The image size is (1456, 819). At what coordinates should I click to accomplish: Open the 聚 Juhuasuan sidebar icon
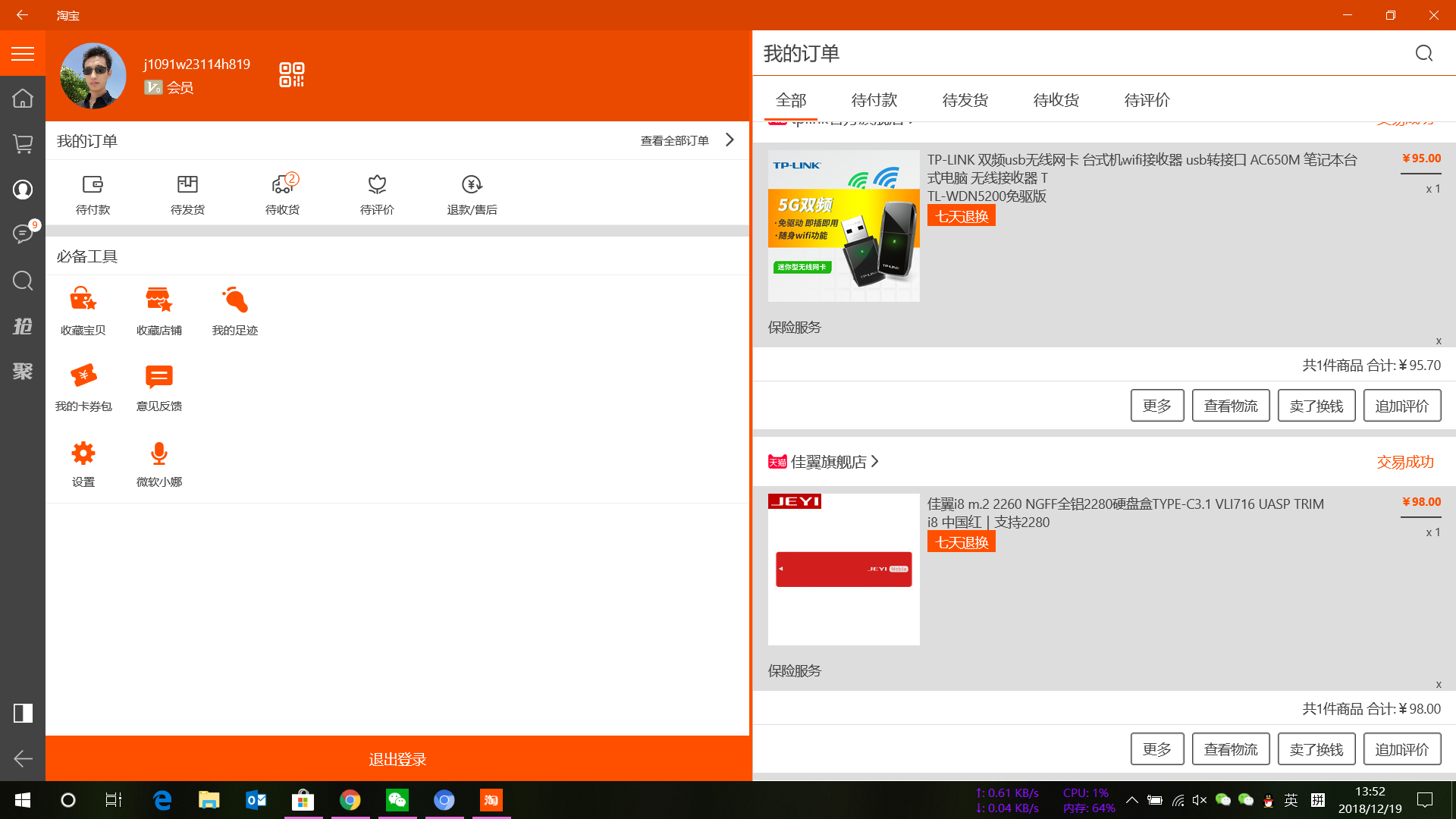point(23,372)
